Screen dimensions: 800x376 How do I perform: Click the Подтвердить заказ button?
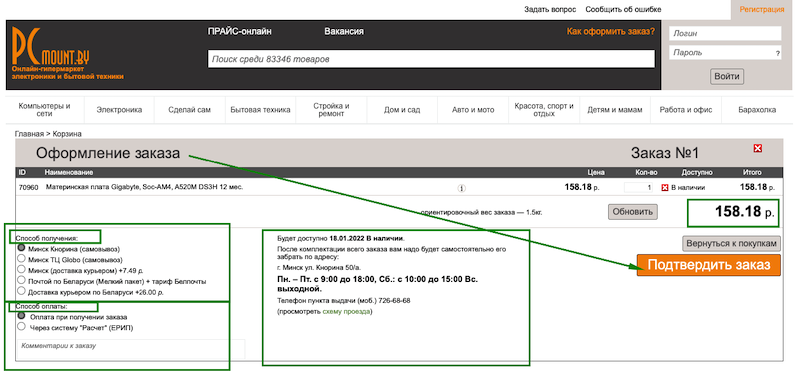click(709, 265)
